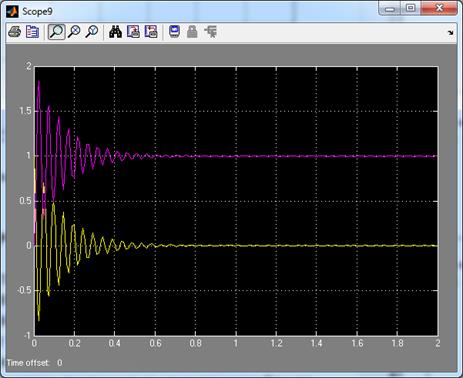The image size is (463, 378).
Task: Click the yellow signal trace settled at 0
Action: coord(300,246)
